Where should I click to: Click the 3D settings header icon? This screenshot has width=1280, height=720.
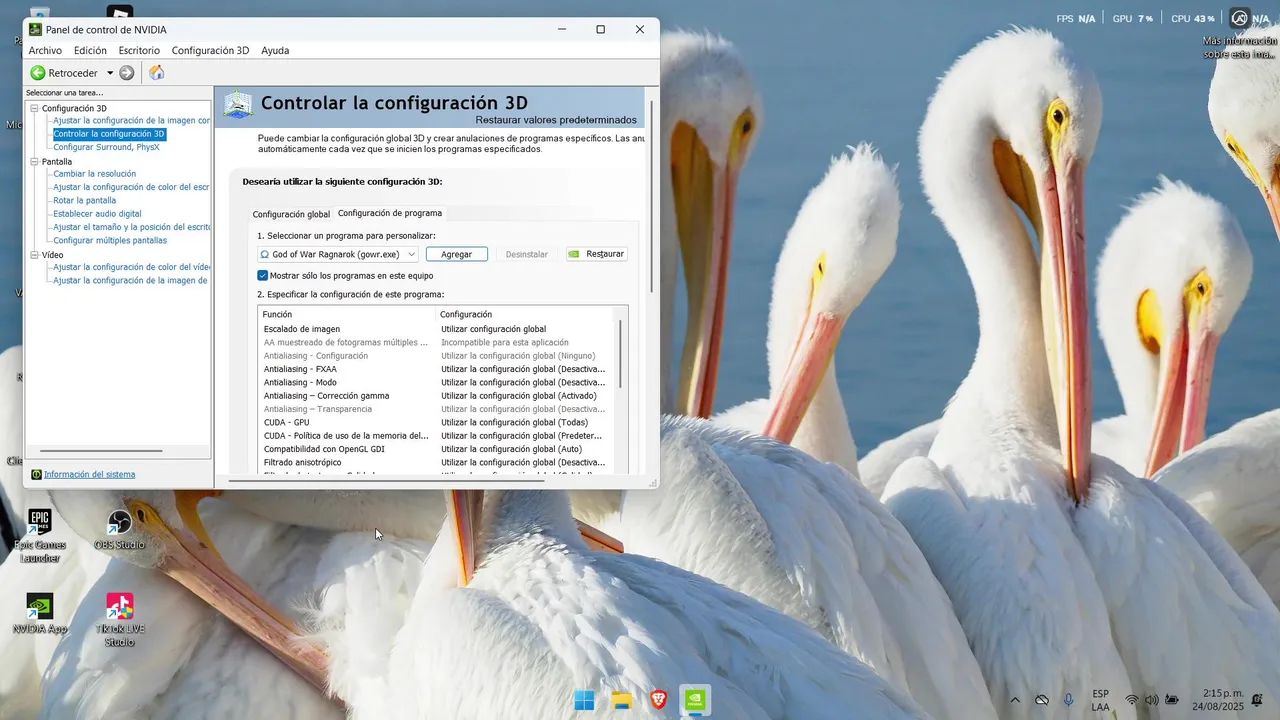238,105
